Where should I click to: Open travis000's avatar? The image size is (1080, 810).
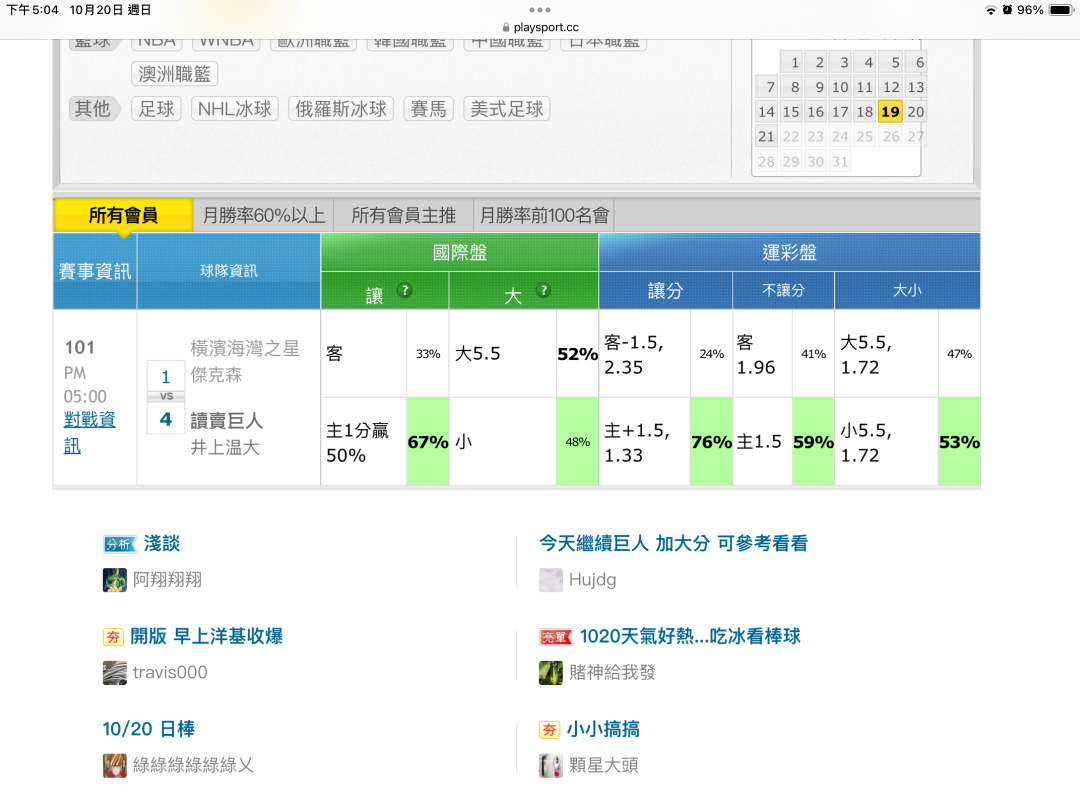coord(114,673)
